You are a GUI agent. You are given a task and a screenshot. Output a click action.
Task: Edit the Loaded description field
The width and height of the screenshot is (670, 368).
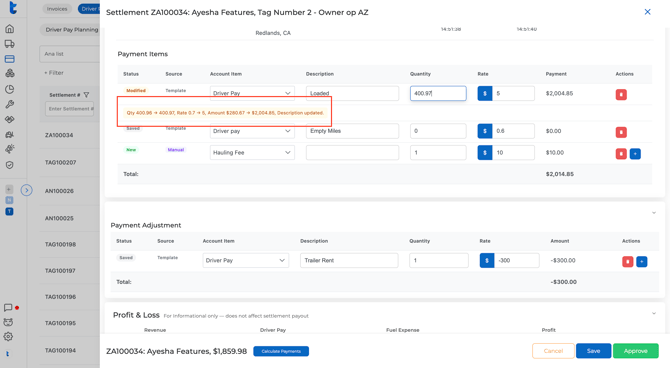tap(352, 93)
